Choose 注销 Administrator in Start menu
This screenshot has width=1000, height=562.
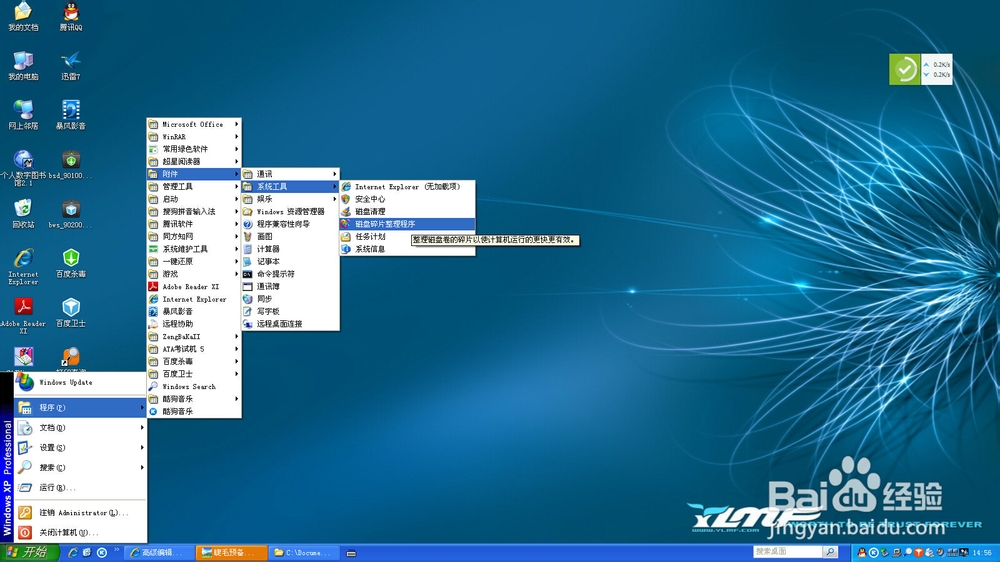[x=80, y=512]
